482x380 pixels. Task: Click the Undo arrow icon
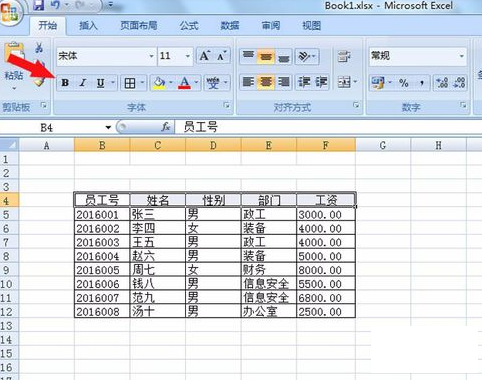pyautogui.click(x=55, y=5)
